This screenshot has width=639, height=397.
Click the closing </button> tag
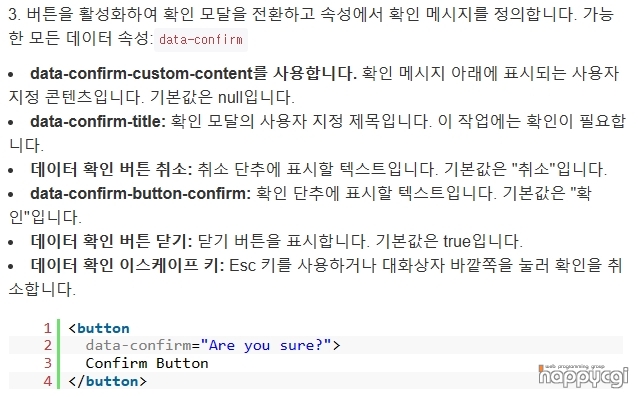108,381
